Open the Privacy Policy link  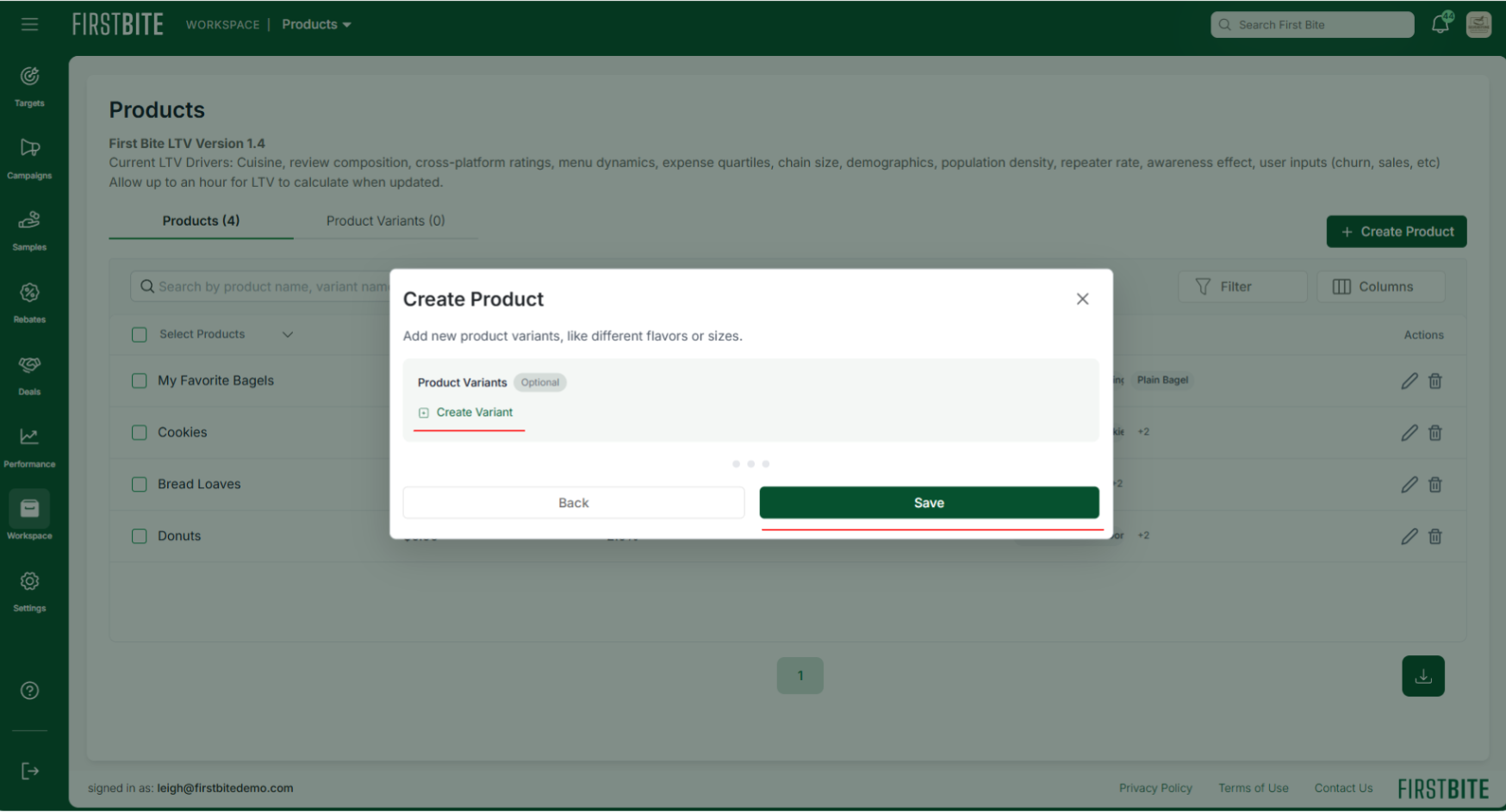pyautogui.click(x=1155, y=788)
